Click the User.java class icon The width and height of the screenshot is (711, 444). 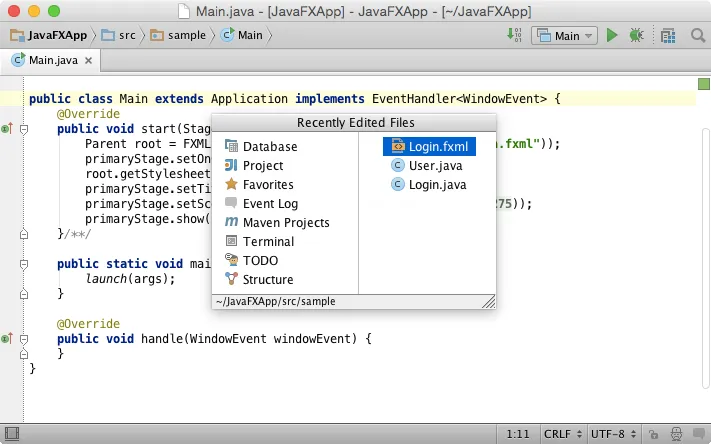pyautogui.click(x=398, y=166)
